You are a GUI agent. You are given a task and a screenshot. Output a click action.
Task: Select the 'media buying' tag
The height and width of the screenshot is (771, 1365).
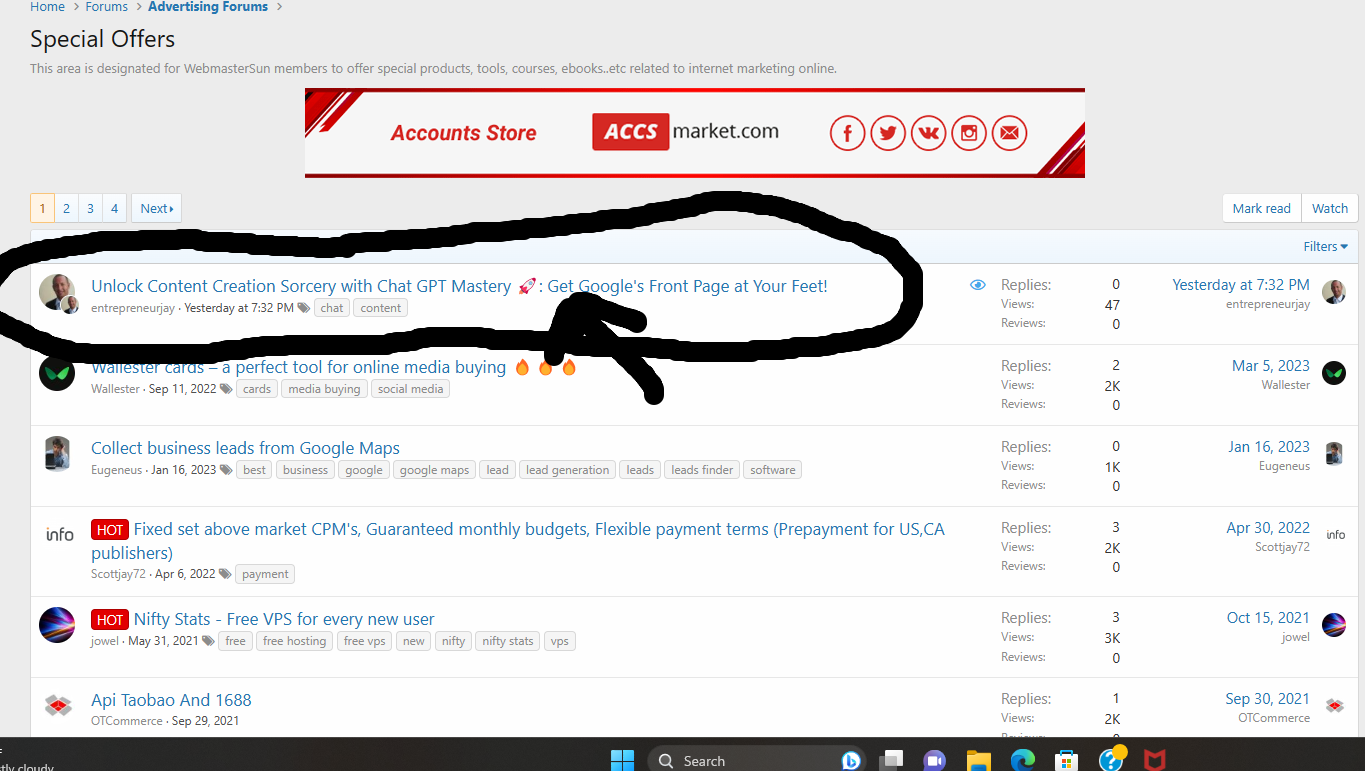point(324,389)
